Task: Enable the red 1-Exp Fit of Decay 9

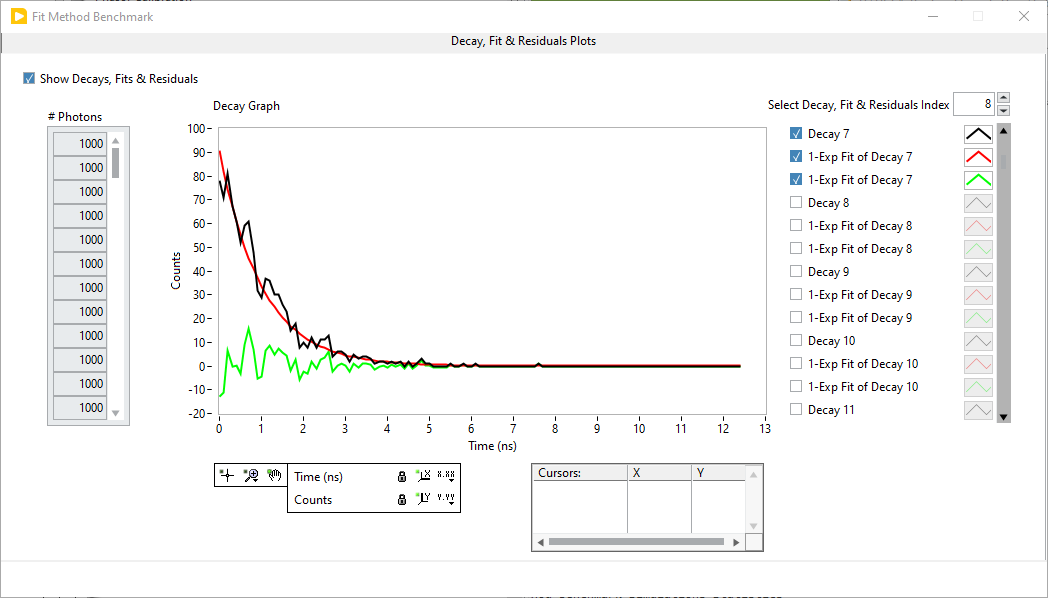Action: tap(795, 294)
